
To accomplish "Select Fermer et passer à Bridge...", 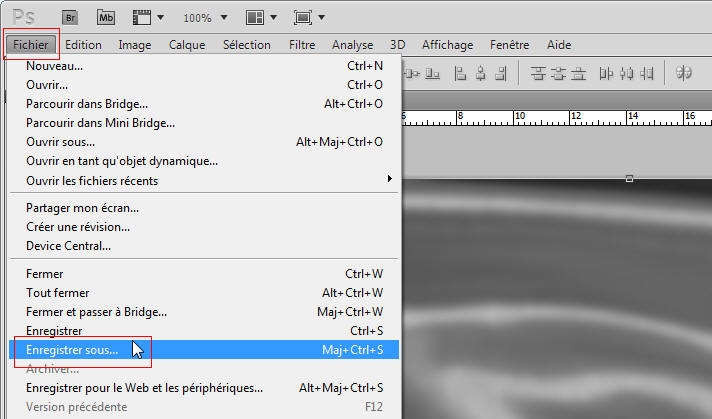I will pyautogui.click(x=204, y=312).
